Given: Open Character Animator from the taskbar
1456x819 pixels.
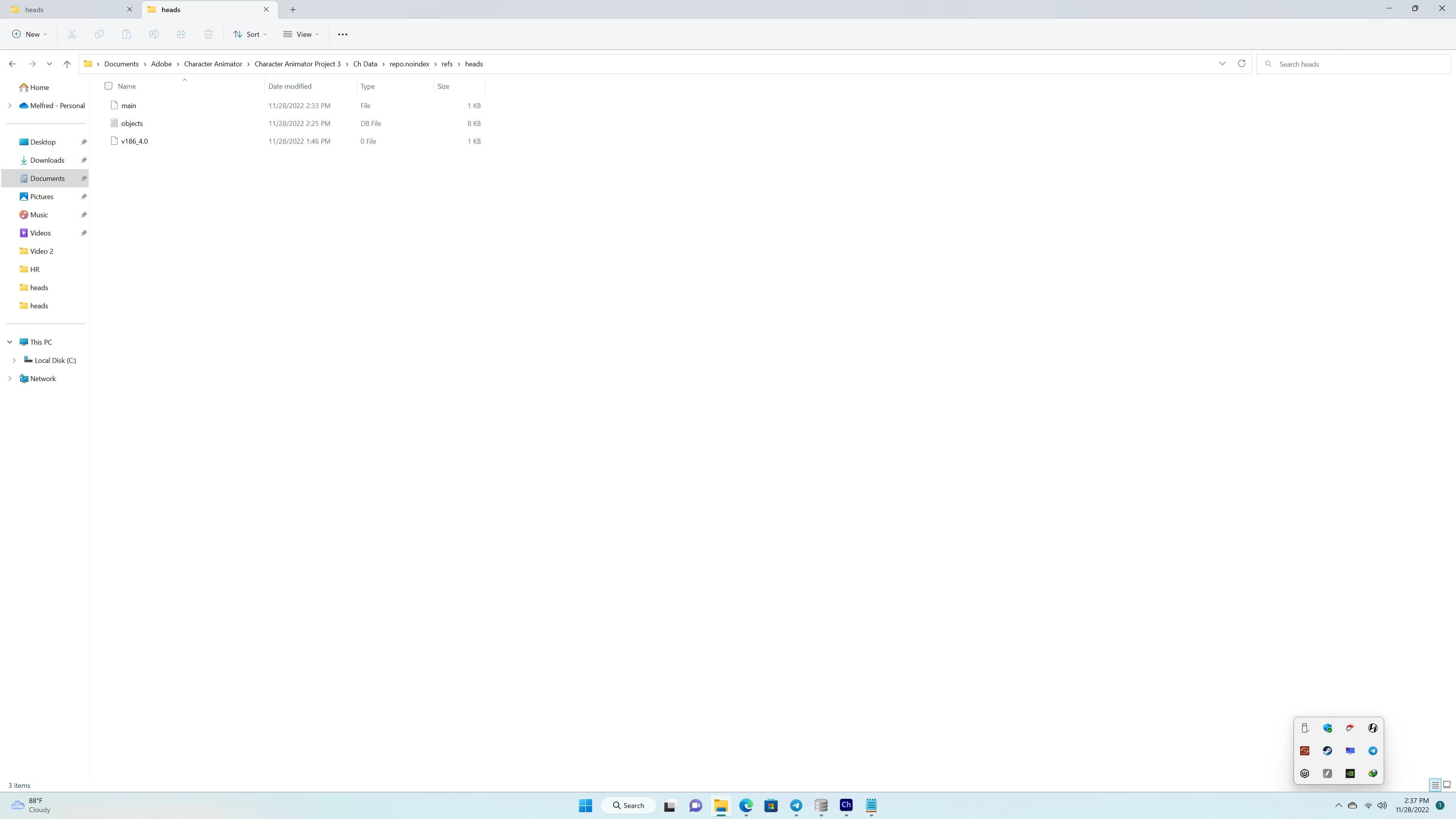Looking at the screenshot, I should pyautogui.click(x=846, y=805).
